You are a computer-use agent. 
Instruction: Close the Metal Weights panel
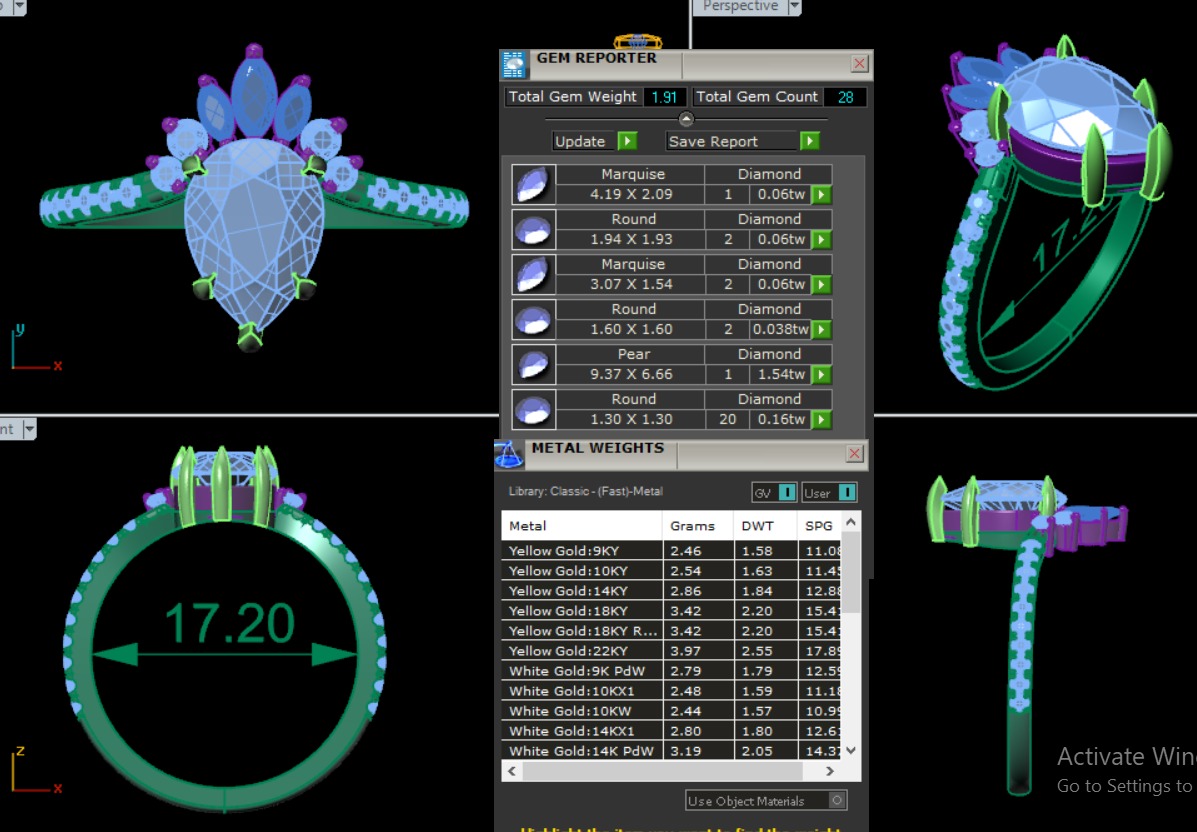(x=854, y=454)
